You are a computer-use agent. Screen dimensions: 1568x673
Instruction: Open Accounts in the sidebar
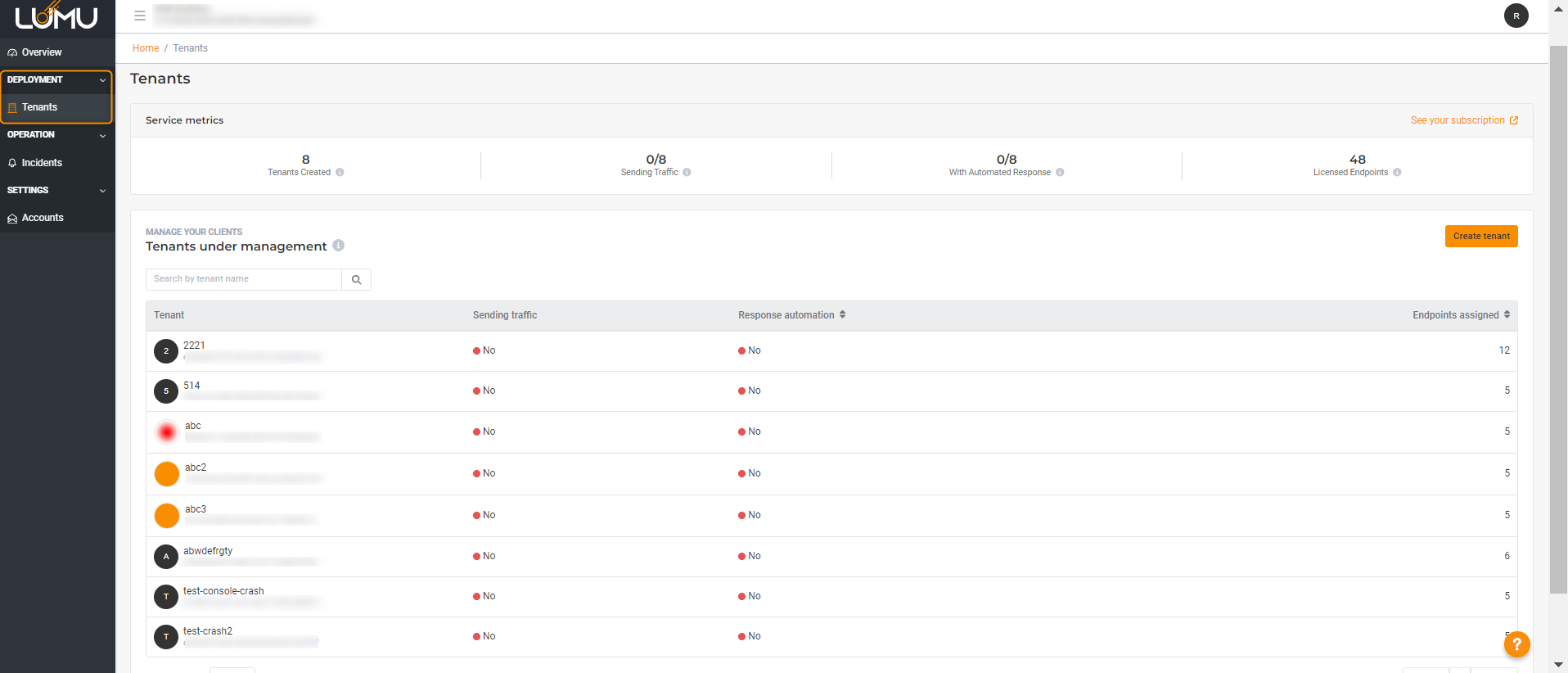[43, 218]
